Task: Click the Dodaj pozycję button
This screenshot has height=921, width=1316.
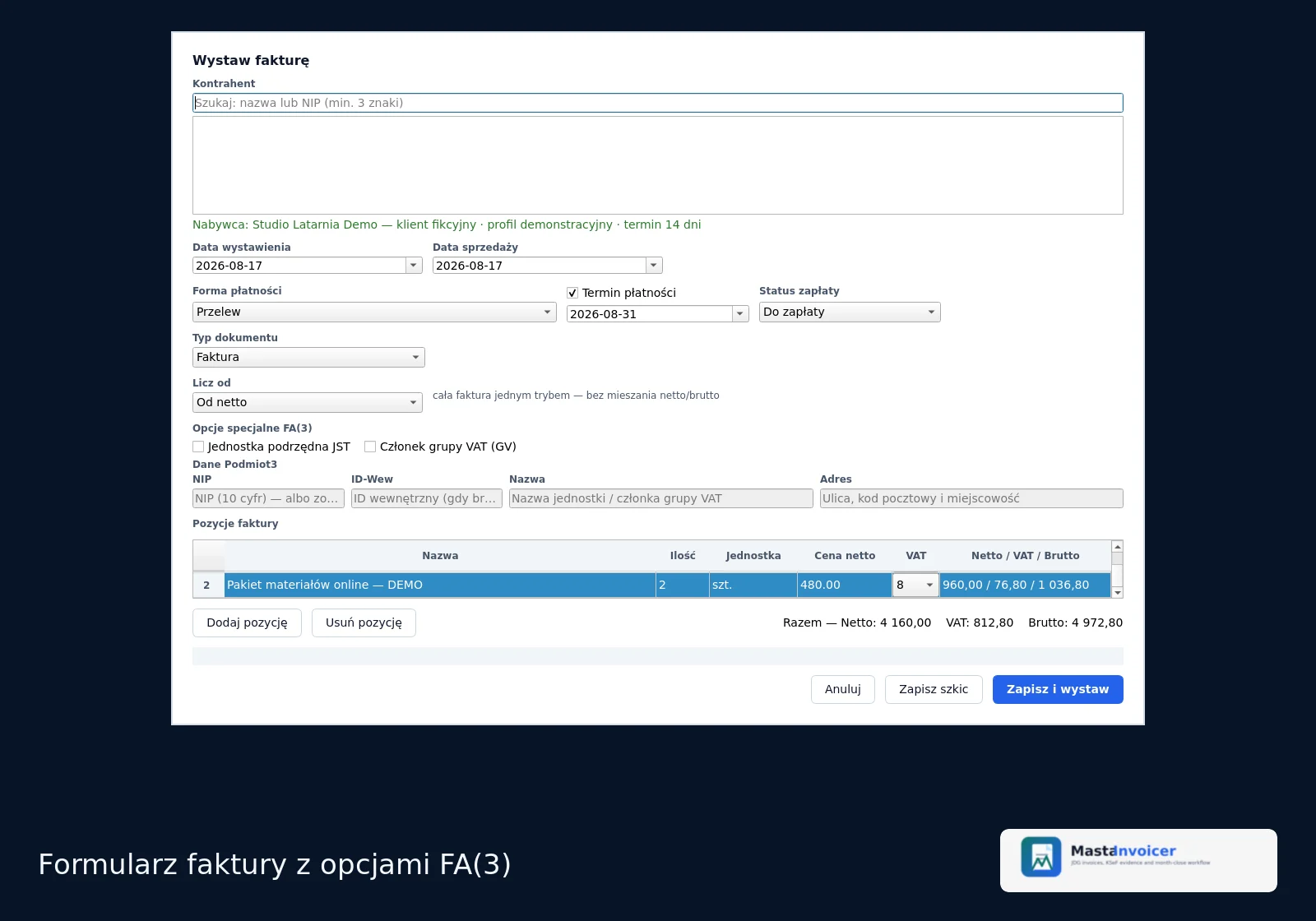Action: click(x=247, y=623)
